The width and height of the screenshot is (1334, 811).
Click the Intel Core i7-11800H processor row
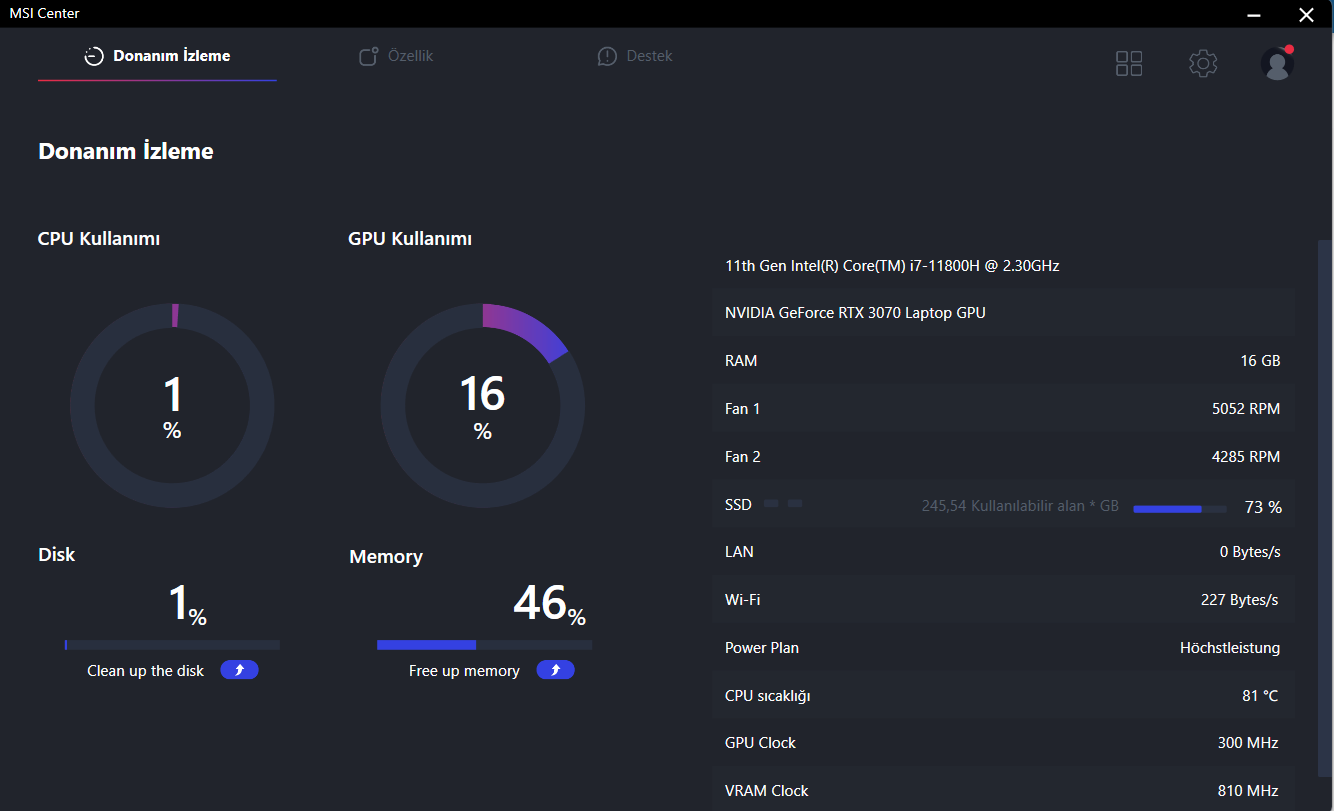(1003, 266)
